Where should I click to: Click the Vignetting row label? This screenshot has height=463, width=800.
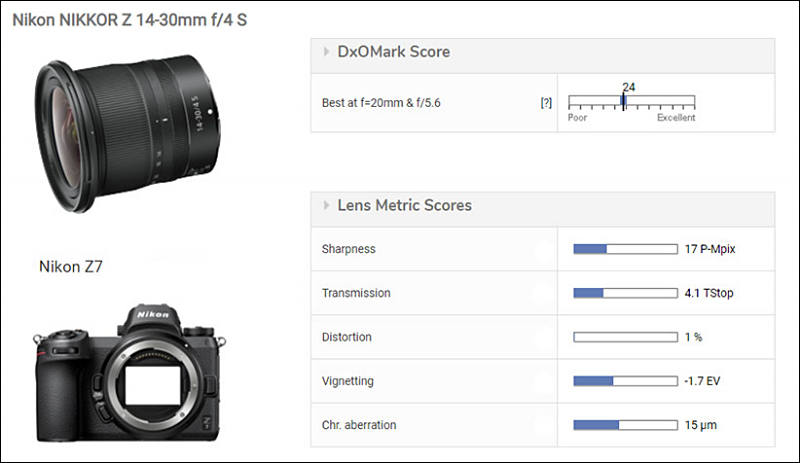click(x=347, y=381)
